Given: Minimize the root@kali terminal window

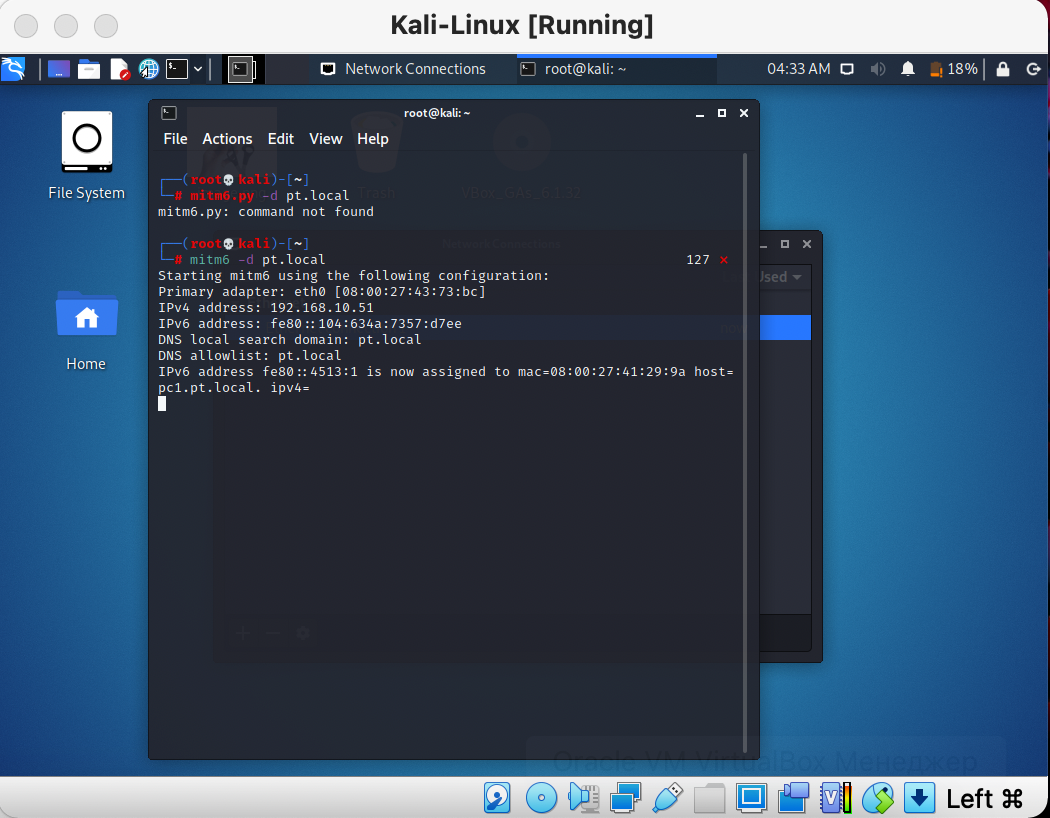Looking at the screenshot, I should tap(700, 113).
